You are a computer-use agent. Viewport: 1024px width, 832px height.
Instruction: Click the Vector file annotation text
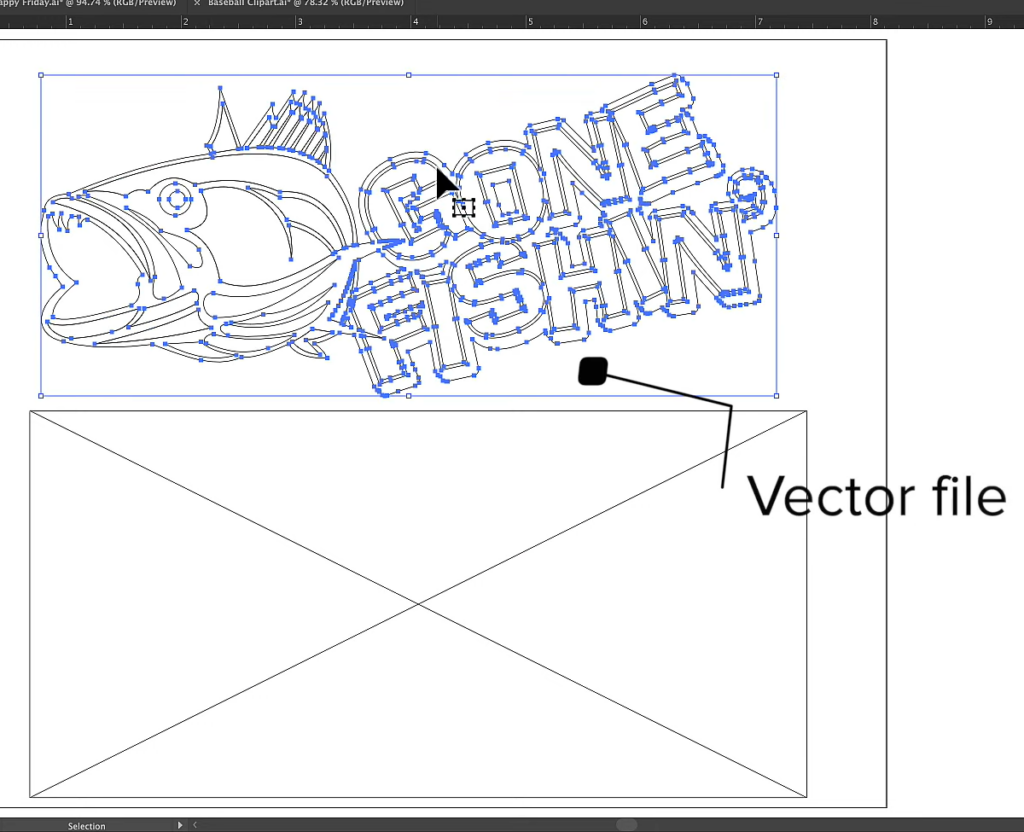(878, 497)
